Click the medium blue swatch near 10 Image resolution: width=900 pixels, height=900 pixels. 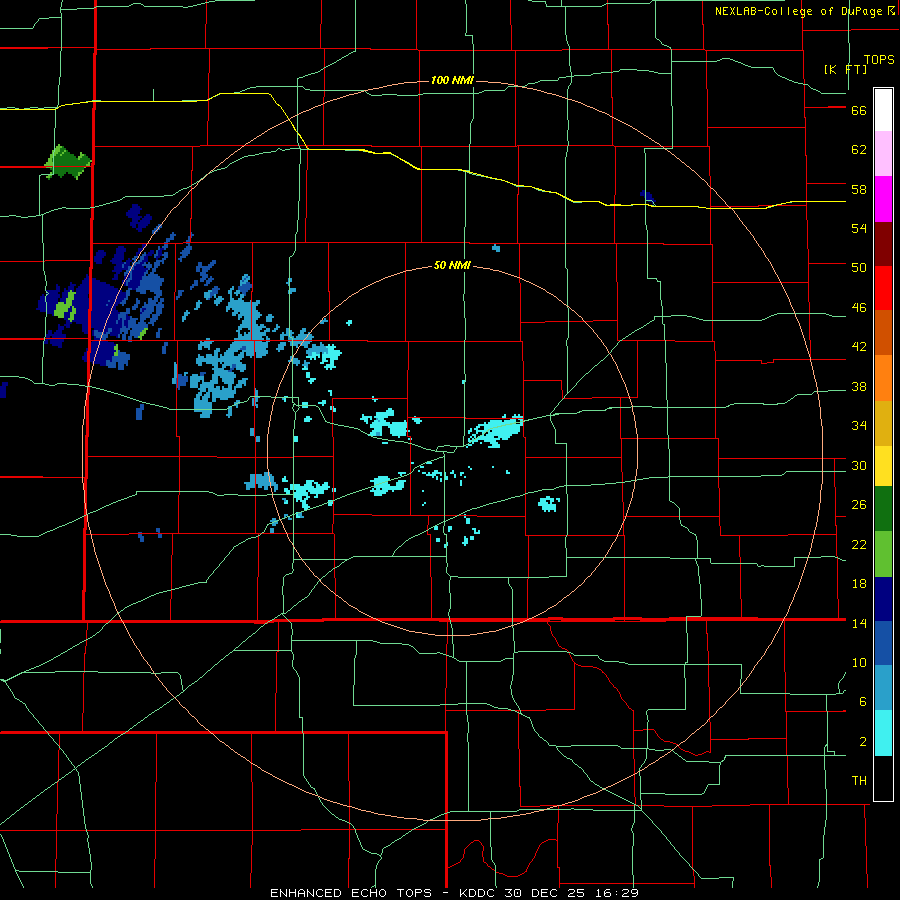coord(883,643)
